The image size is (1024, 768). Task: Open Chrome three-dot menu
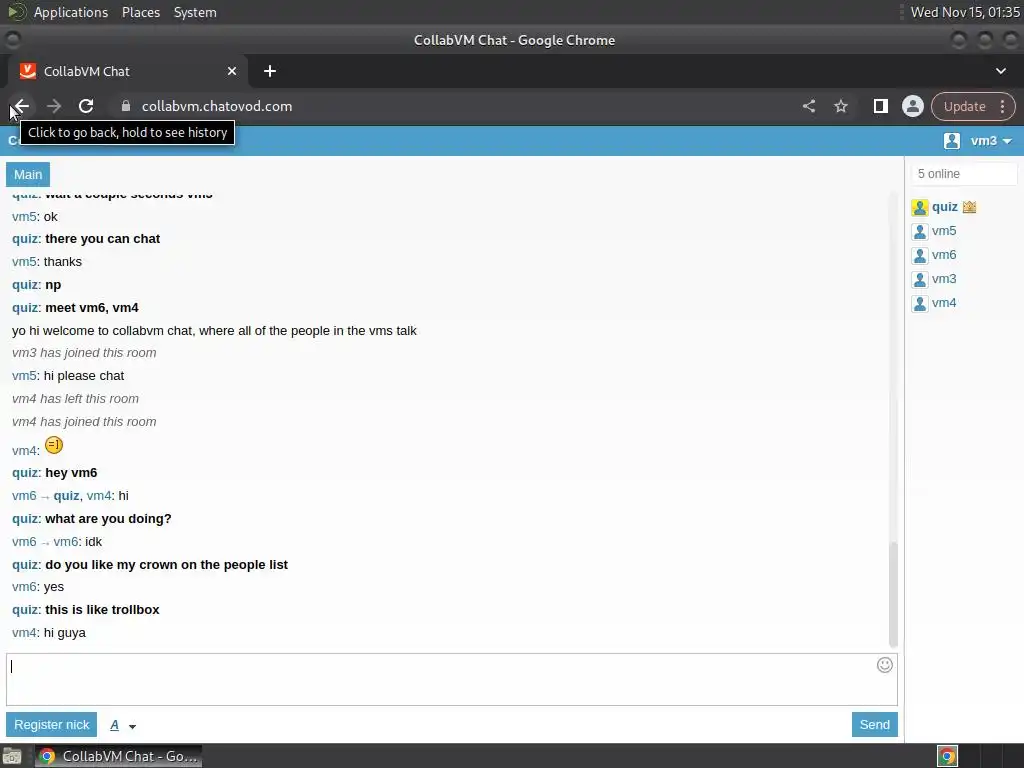coord(1002,106)
